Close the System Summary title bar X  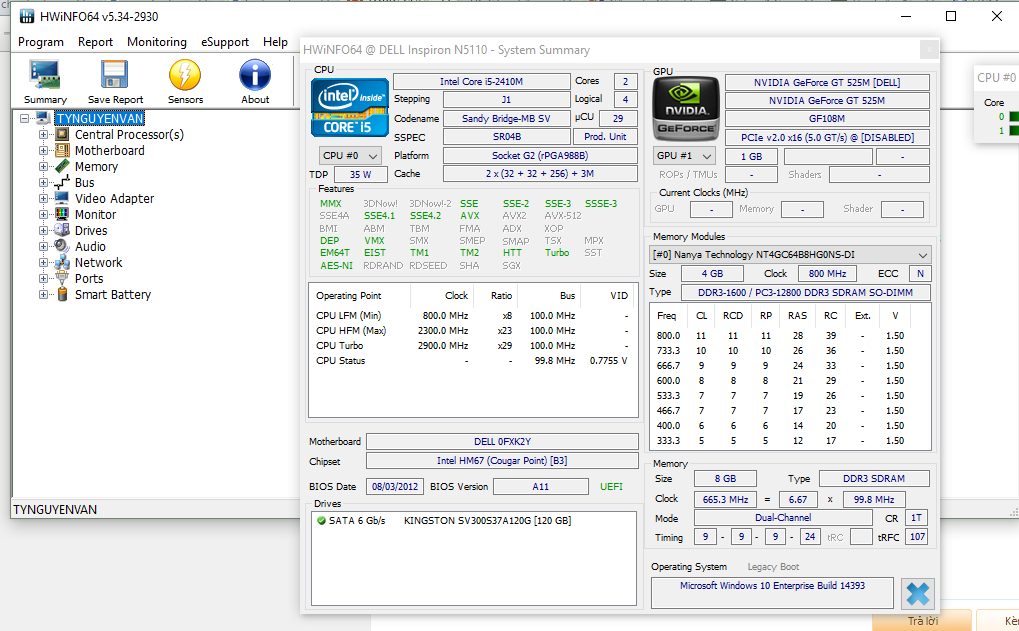pyautogui.click(x=929, y=49)
